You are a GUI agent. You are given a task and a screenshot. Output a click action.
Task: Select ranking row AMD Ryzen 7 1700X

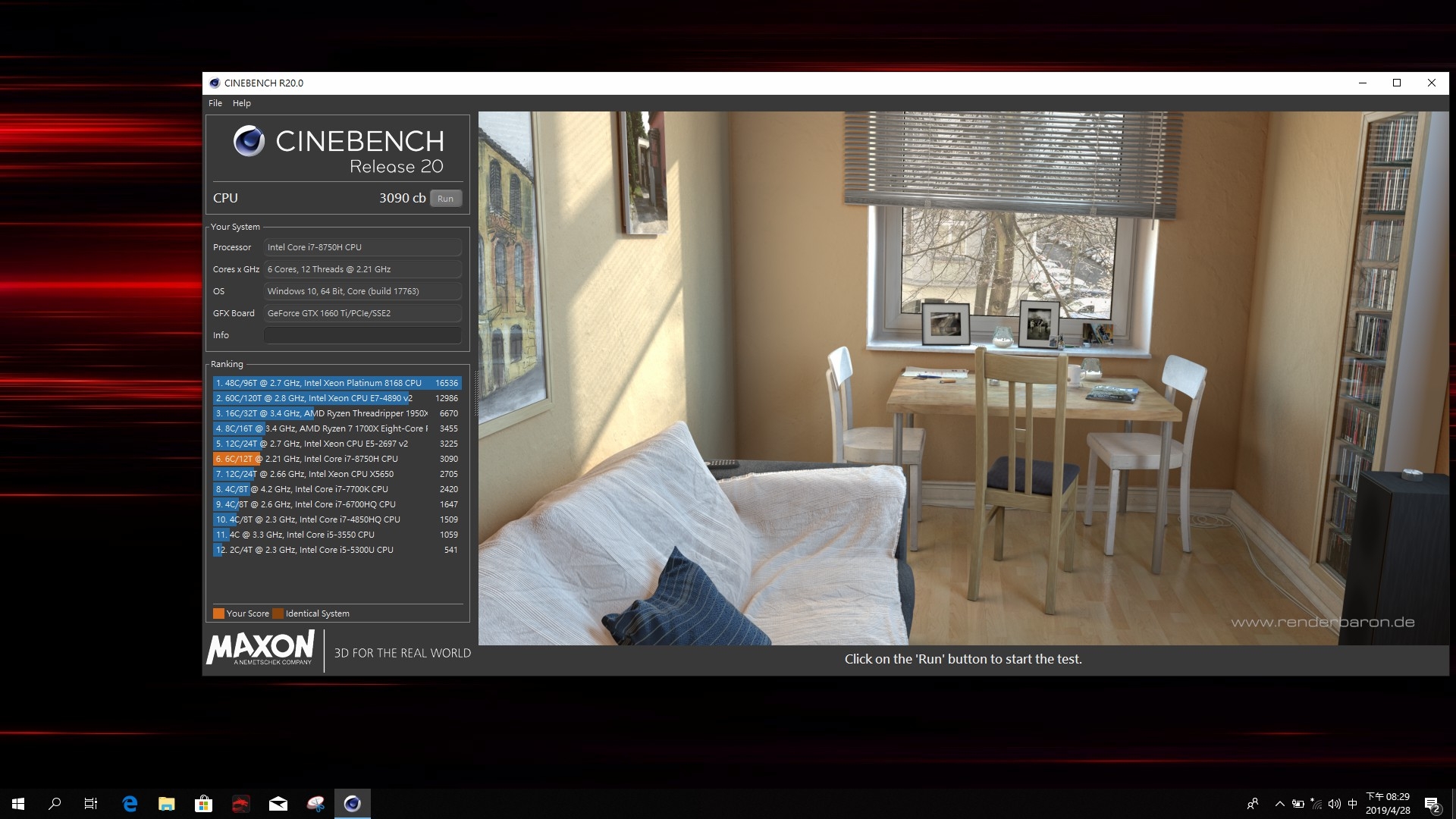coord(337,428)
